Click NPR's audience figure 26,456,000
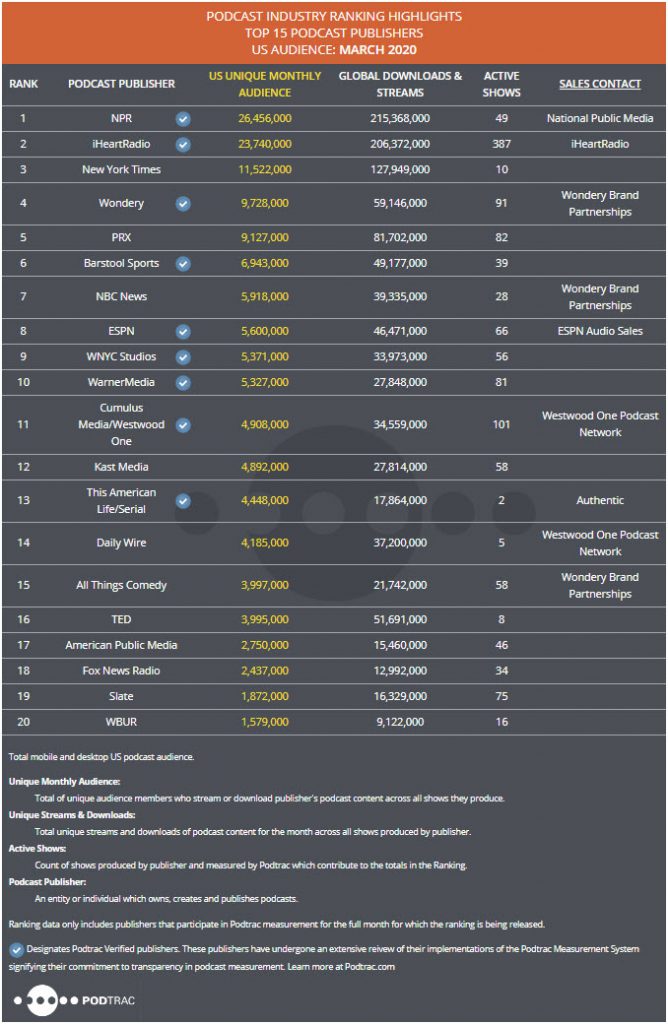 point(264,119)
